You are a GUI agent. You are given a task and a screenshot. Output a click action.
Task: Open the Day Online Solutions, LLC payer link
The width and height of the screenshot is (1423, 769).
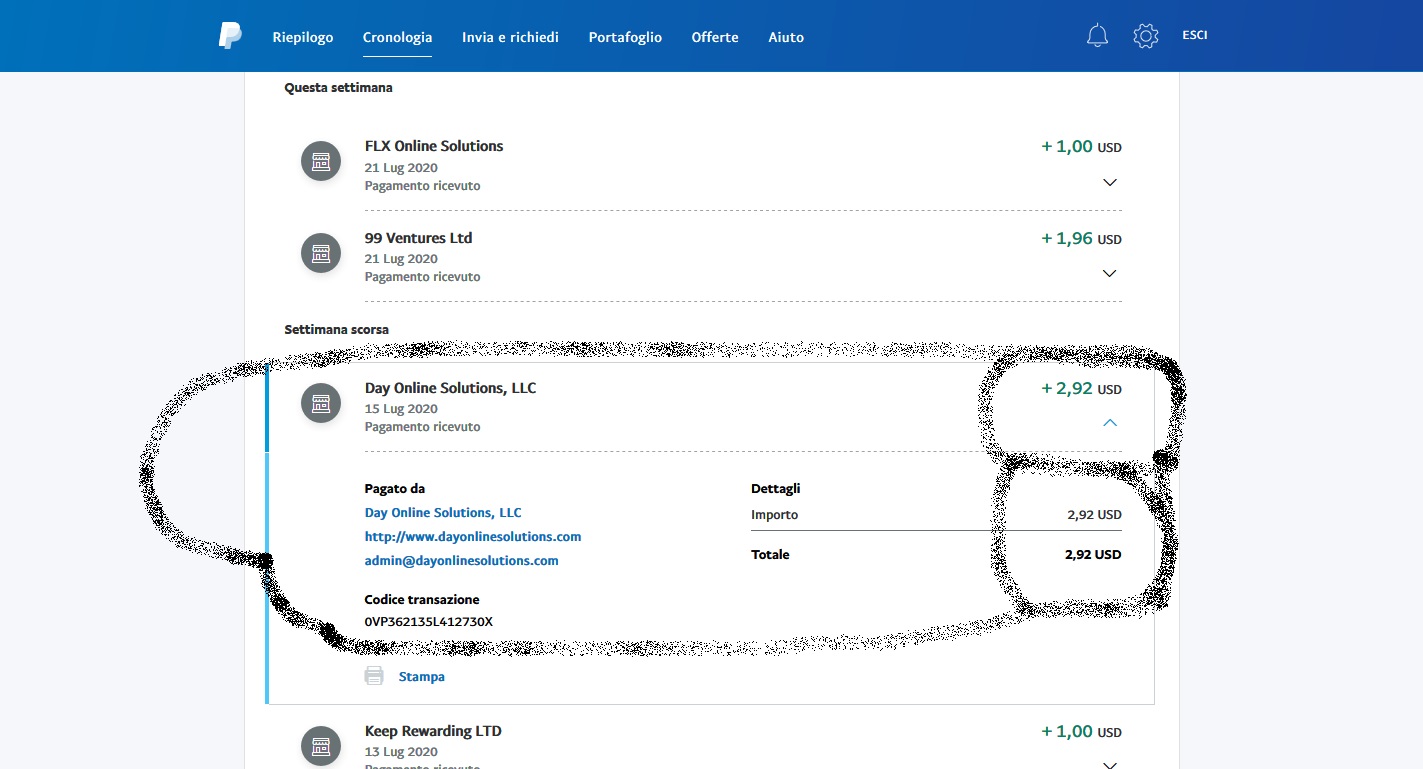443,512
